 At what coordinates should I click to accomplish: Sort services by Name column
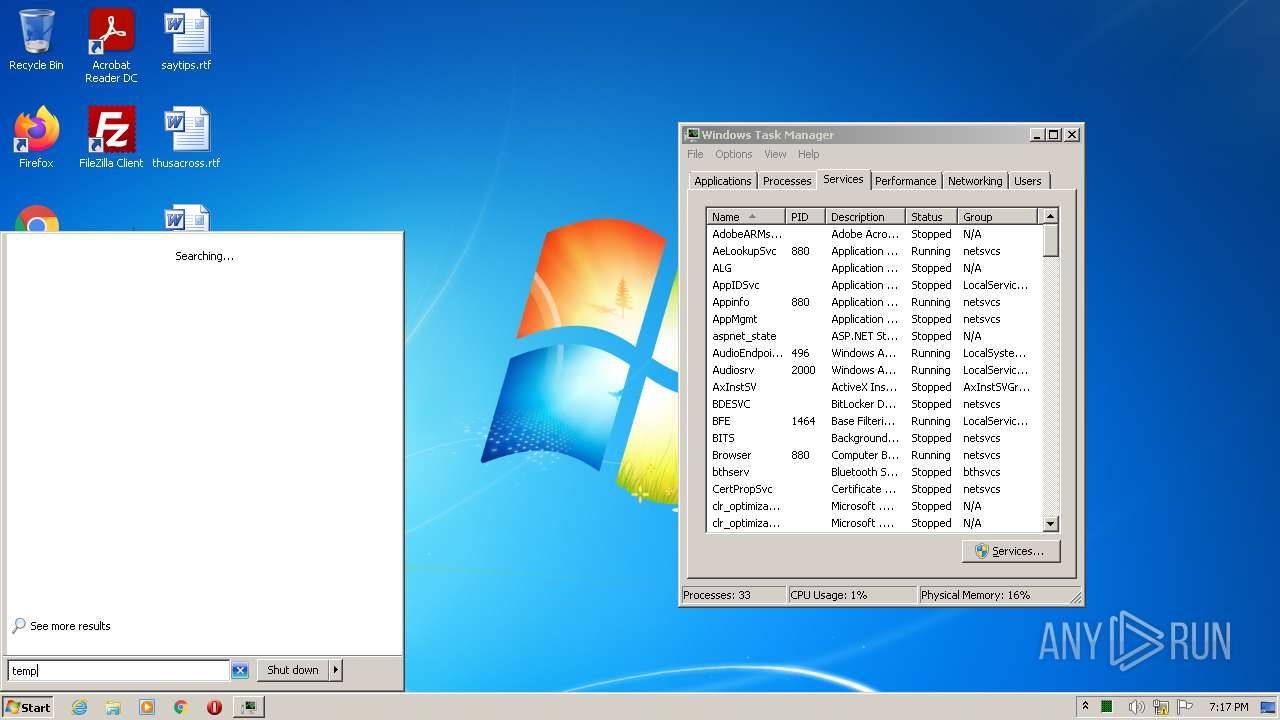(746, 216)
